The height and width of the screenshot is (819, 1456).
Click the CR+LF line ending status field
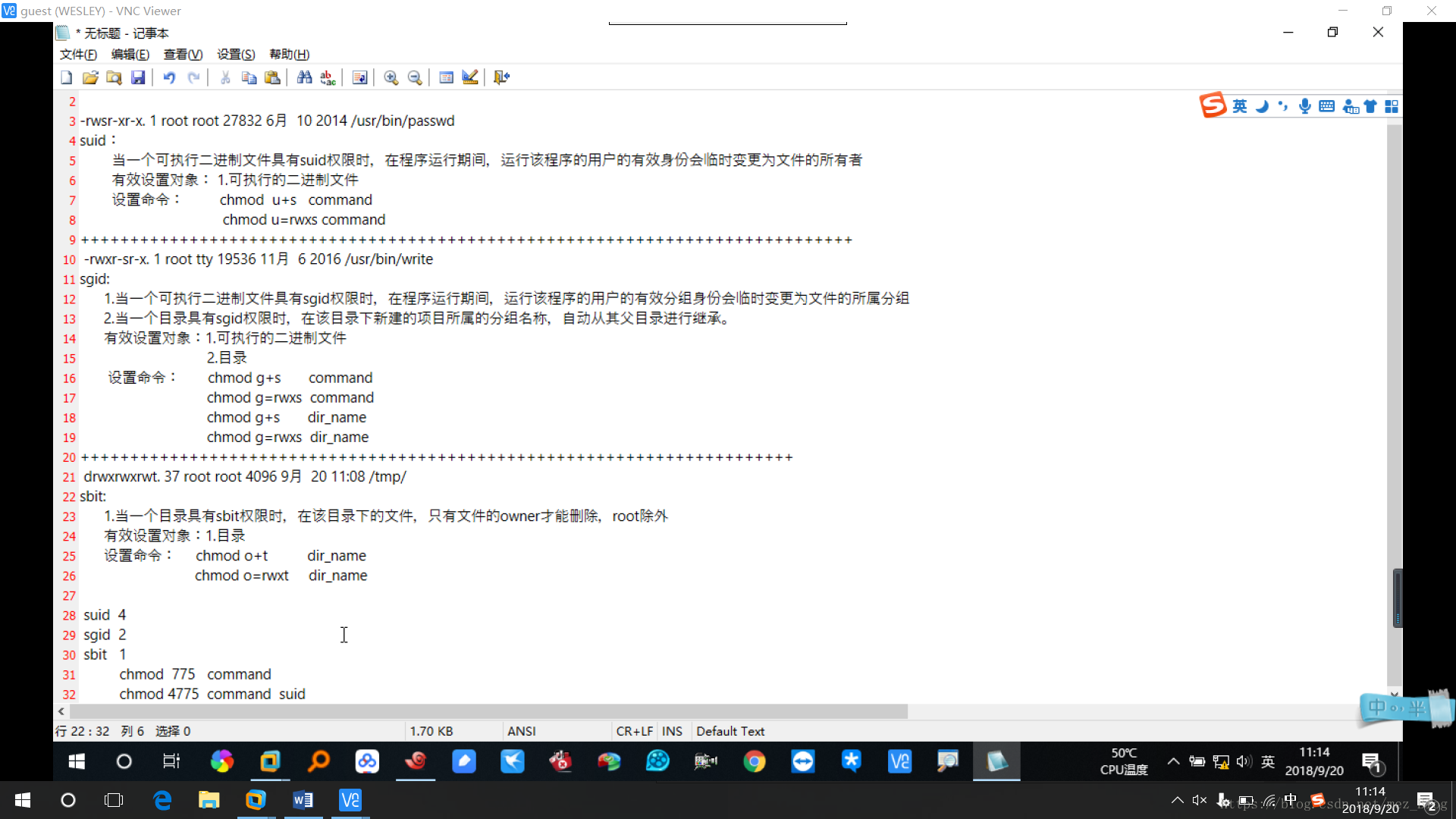click(635, 731)
